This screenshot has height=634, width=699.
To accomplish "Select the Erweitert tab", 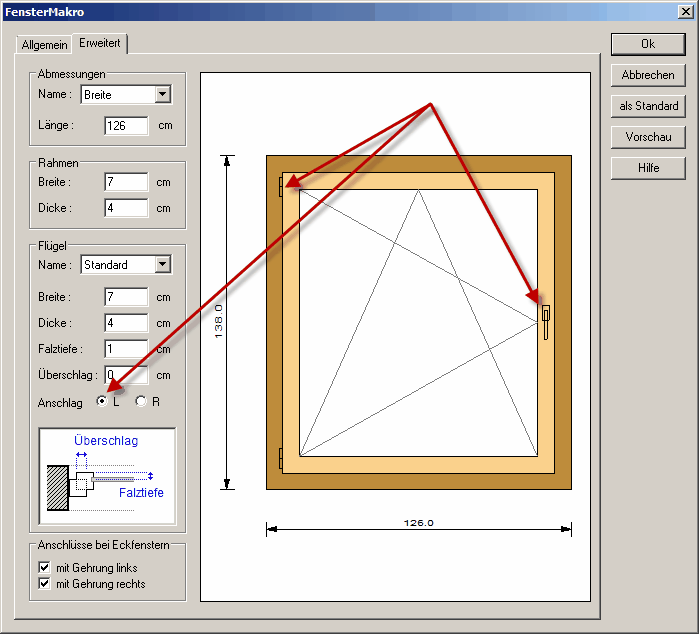I will coord(100,44).
